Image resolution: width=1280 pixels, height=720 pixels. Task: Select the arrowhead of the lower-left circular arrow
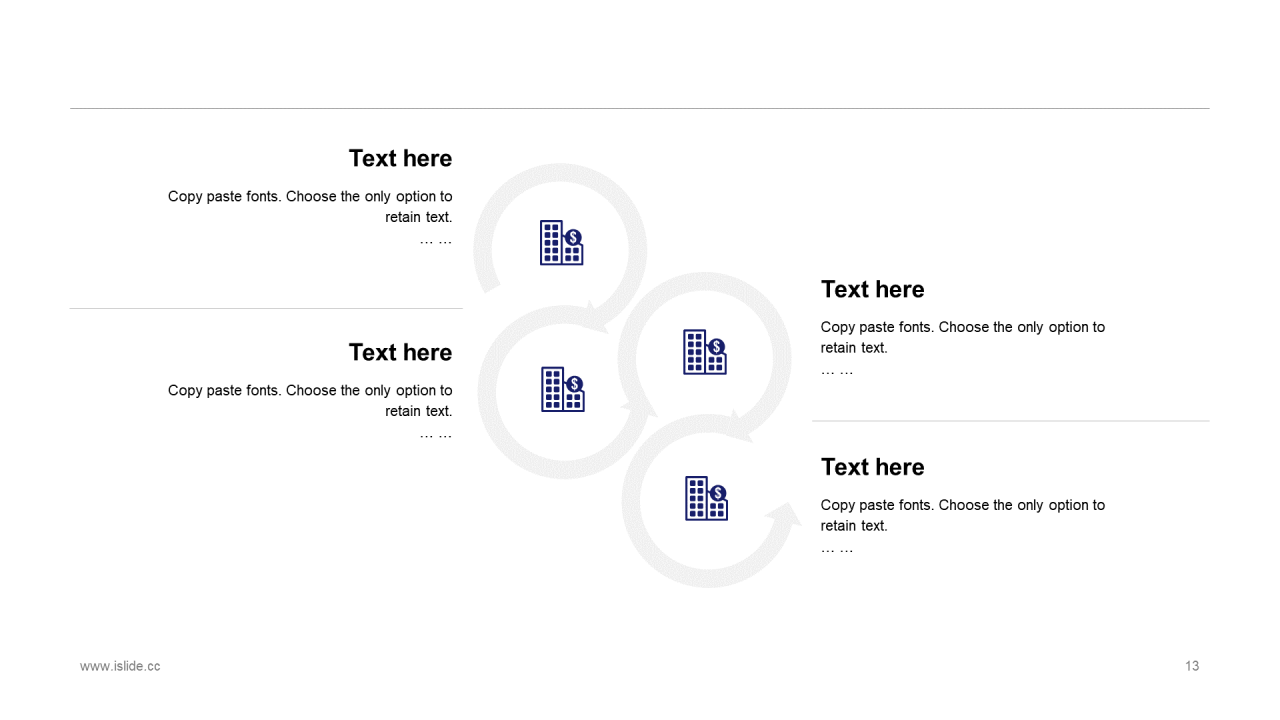[x=640, y=405]
